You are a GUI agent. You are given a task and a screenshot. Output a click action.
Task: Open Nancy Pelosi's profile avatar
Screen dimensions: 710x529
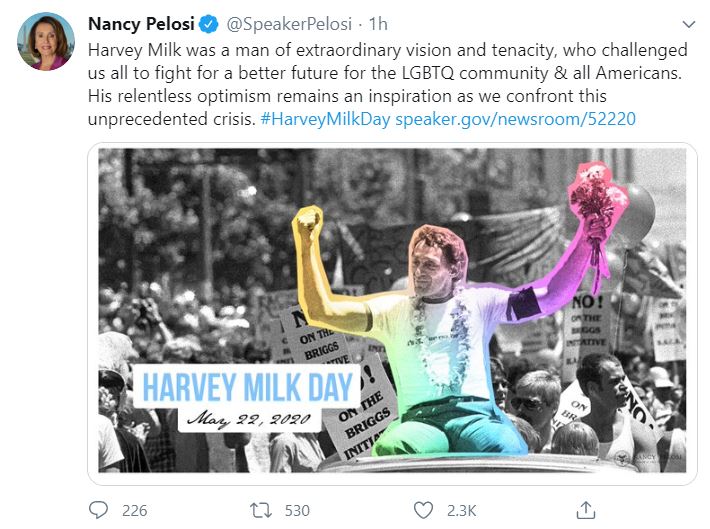(x=46, y=42)
